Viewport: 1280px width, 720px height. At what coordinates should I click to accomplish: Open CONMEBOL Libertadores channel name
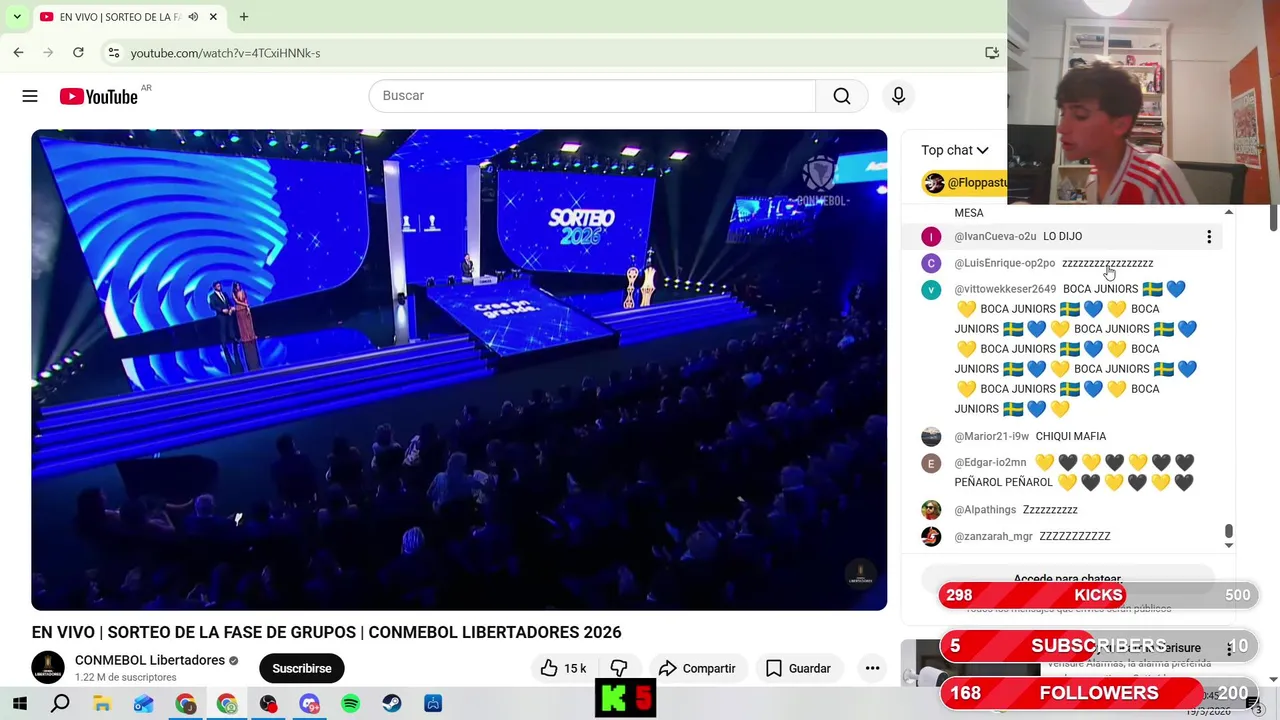pos(150,660)
